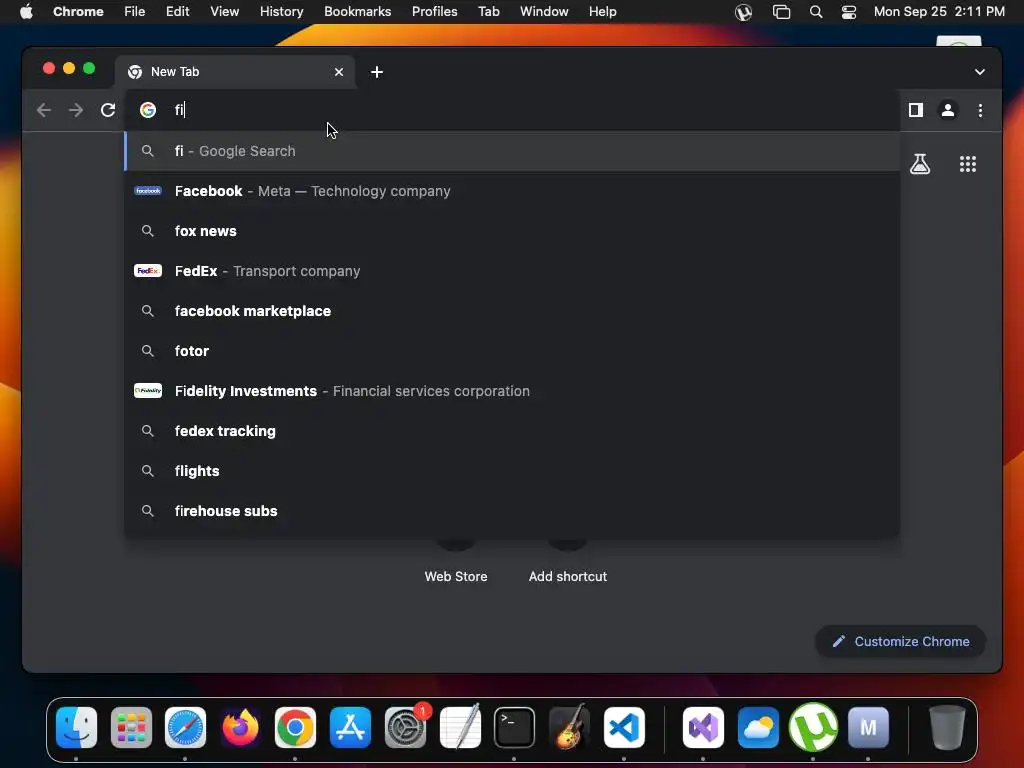The image size is (1024, 768).
Task: Open the File menu
Action: pyautogui.click(x=135, y=11)
